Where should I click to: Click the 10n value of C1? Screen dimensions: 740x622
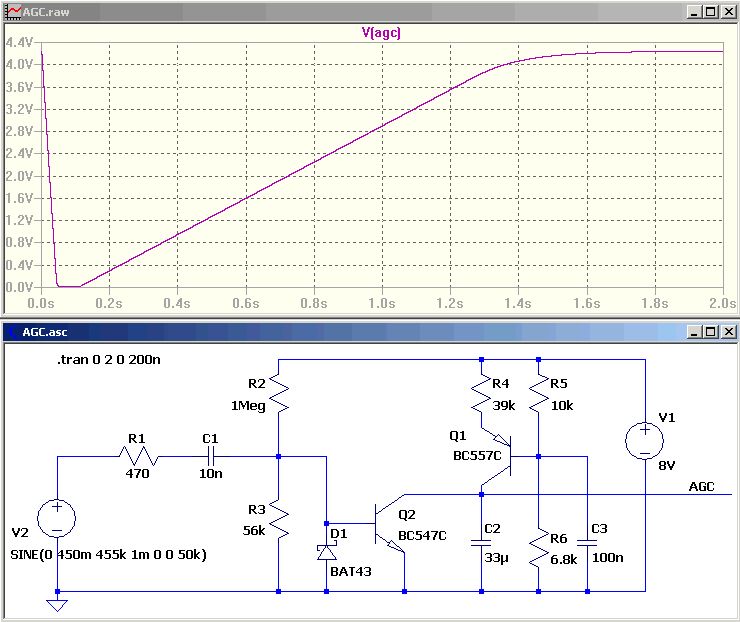coord(210,473)
